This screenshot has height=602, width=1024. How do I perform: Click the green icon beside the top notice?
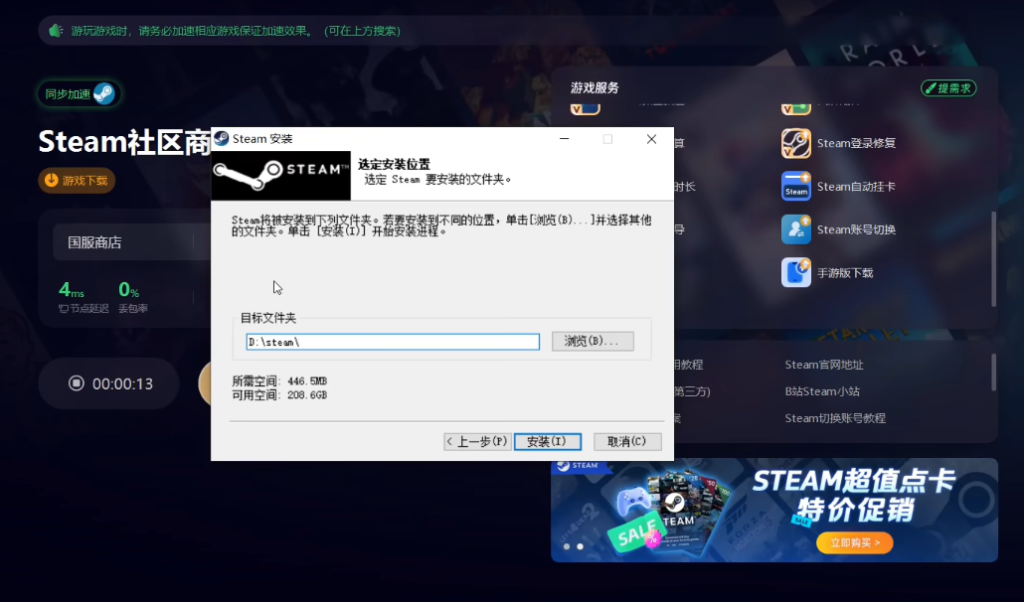56,31
